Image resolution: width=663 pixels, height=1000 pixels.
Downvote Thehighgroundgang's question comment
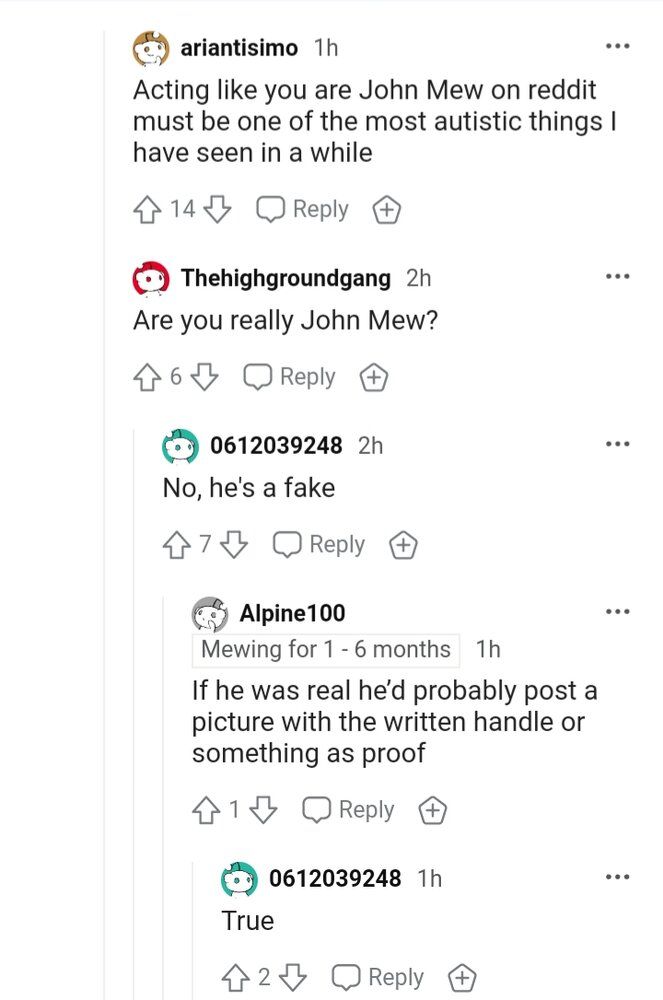pyautogui.click(x=205, y=377)
